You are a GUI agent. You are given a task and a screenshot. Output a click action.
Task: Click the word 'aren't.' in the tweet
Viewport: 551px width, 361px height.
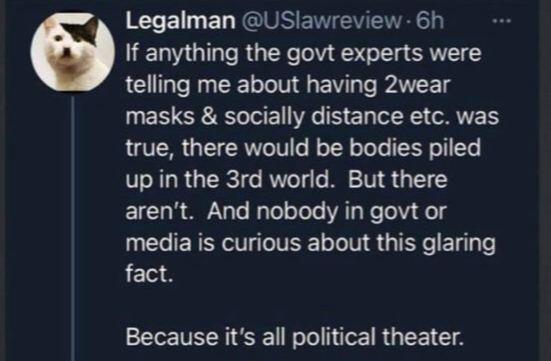click(160, 211)
